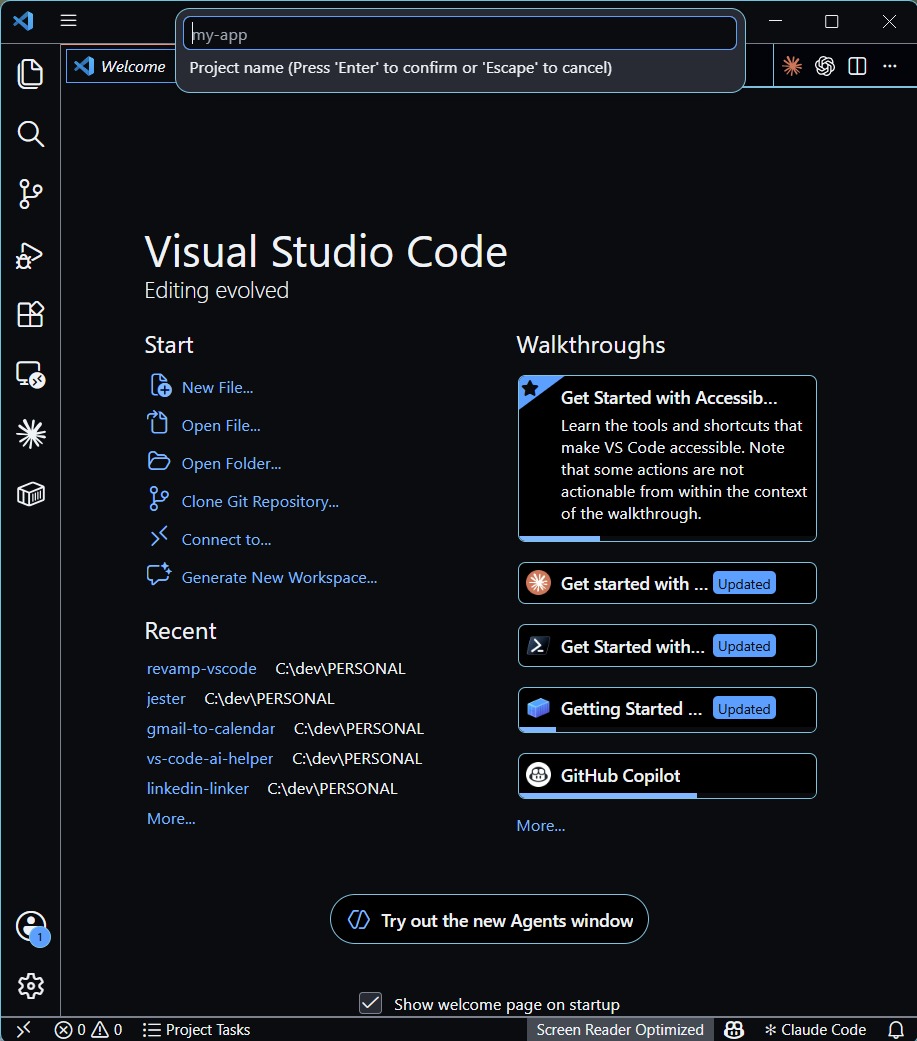917x1041 pixels.
Task: Click Screen Reader Optimized status item
Action: pyautogui.click(x=620, y=1030)
